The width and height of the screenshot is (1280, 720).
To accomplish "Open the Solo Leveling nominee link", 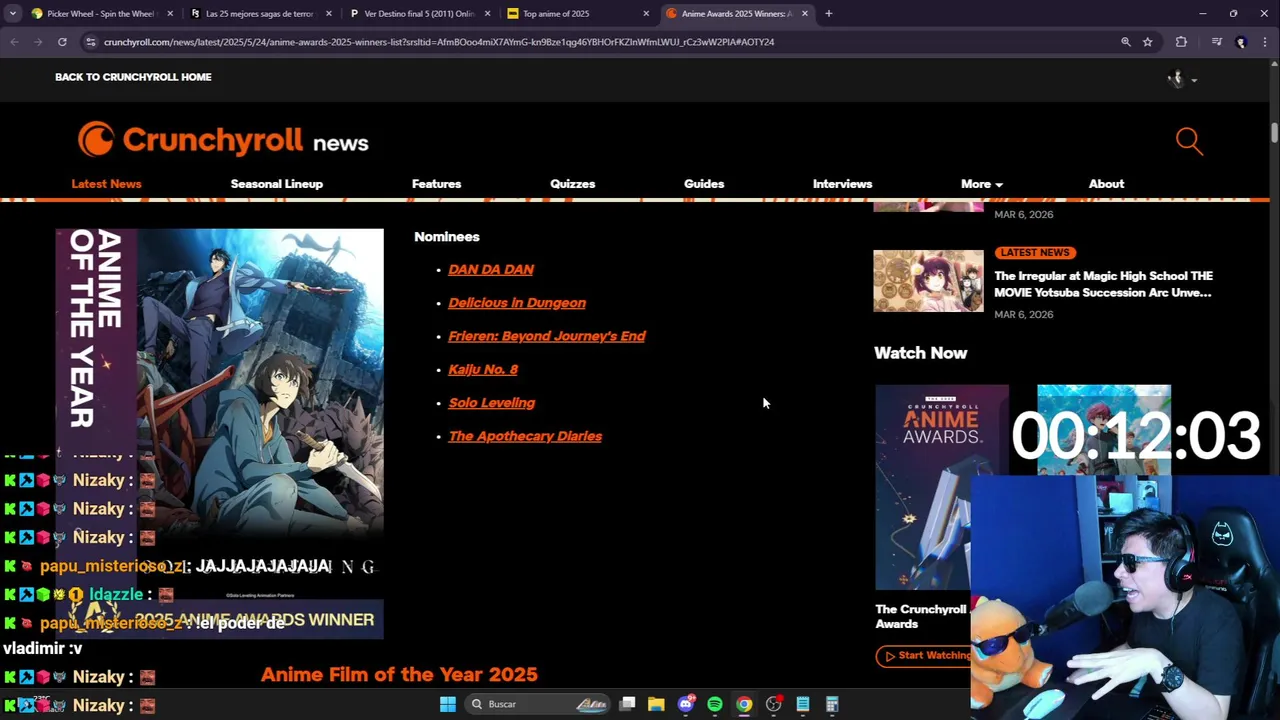I will pos(491,403).
